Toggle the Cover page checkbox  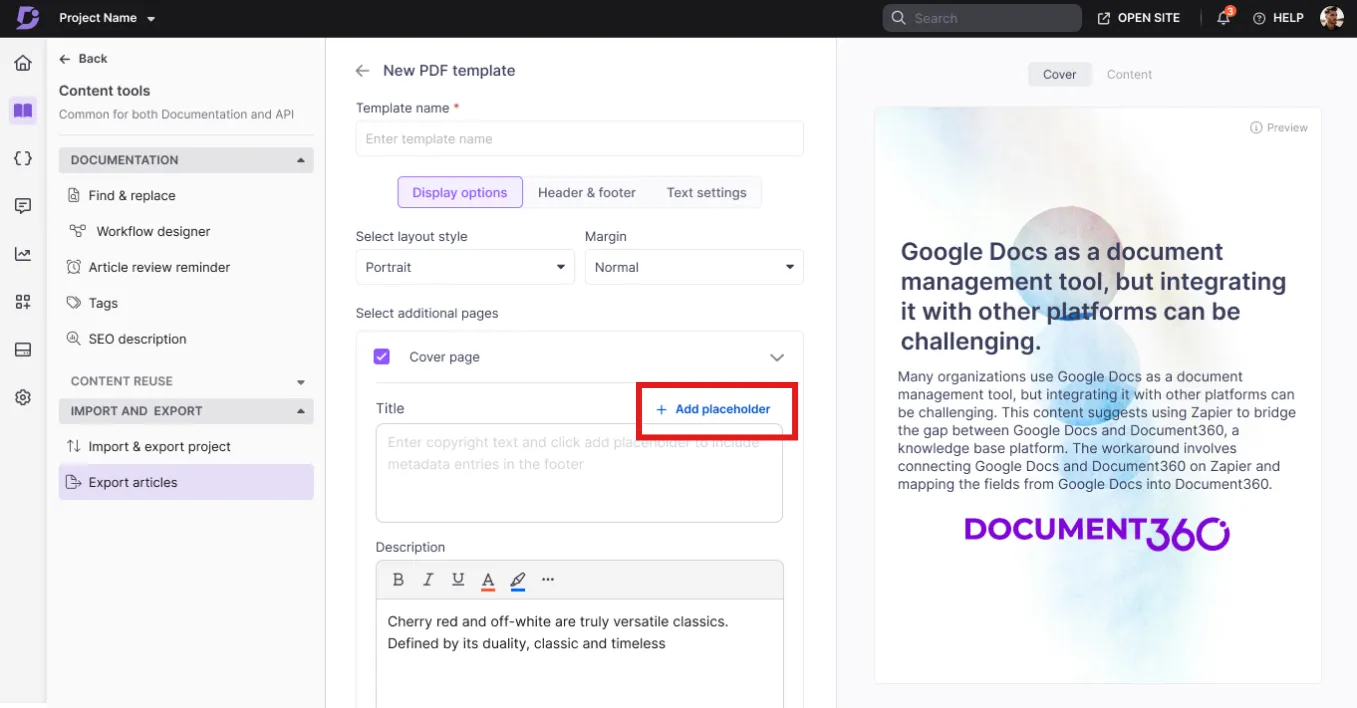381,357
